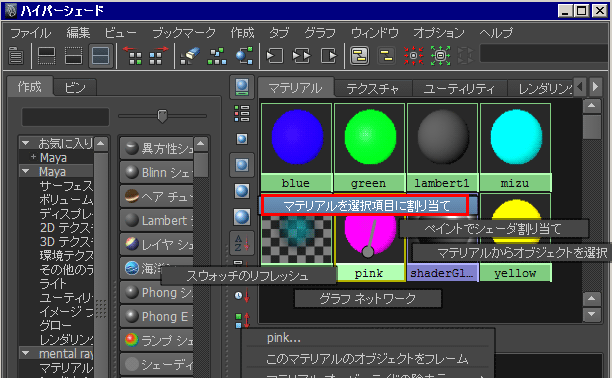This screenshot has width=612, height=378.
Task: Create a Lambert shader node
Action: tap(157, 220)
